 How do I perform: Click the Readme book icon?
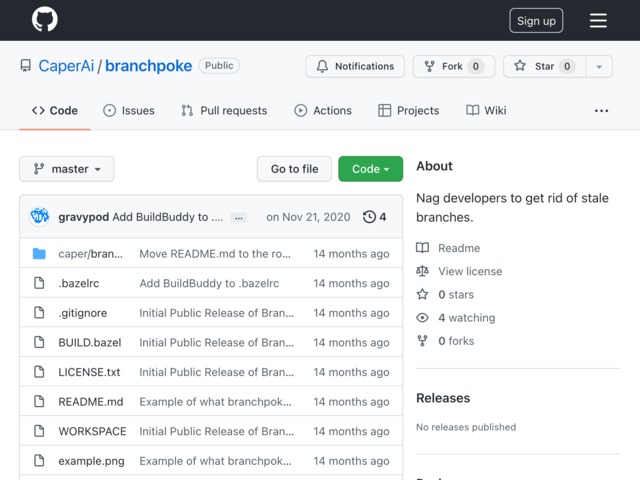point(422,248)
